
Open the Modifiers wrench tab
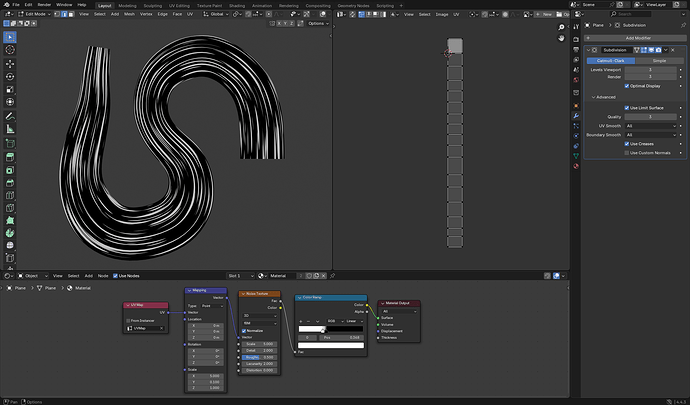(576, 116)
